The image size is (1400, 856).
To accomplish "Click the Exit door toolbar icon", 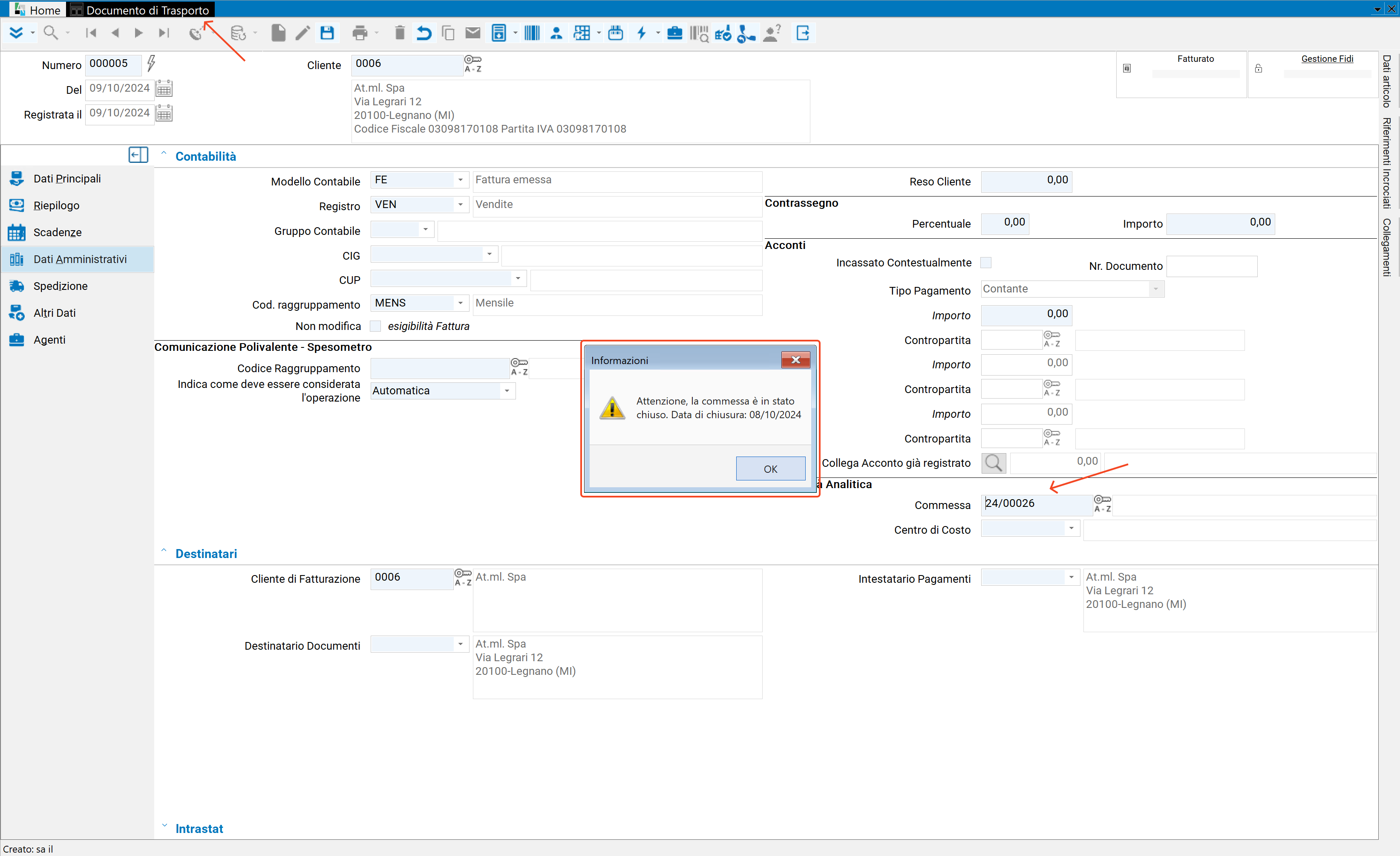I will coord(803,33).
